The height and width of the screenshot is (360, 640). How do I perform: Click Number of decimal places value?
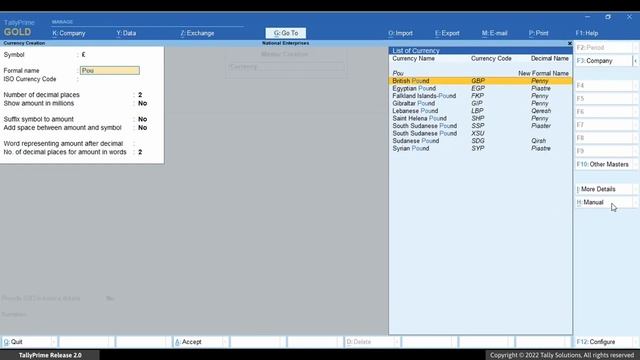[x=140, y=95]
